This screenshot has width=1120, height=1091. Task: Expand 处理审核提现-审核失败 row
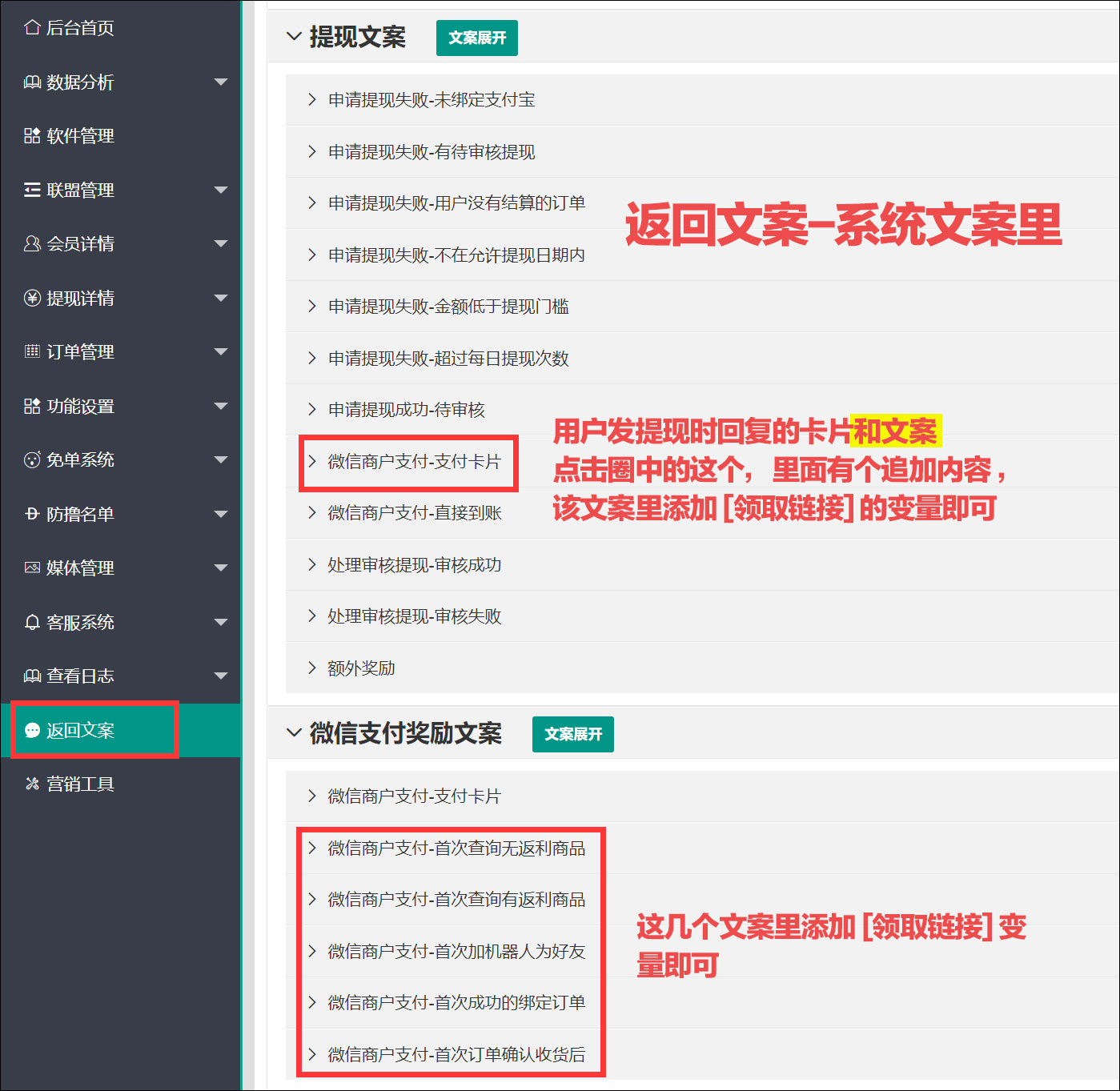702,616
